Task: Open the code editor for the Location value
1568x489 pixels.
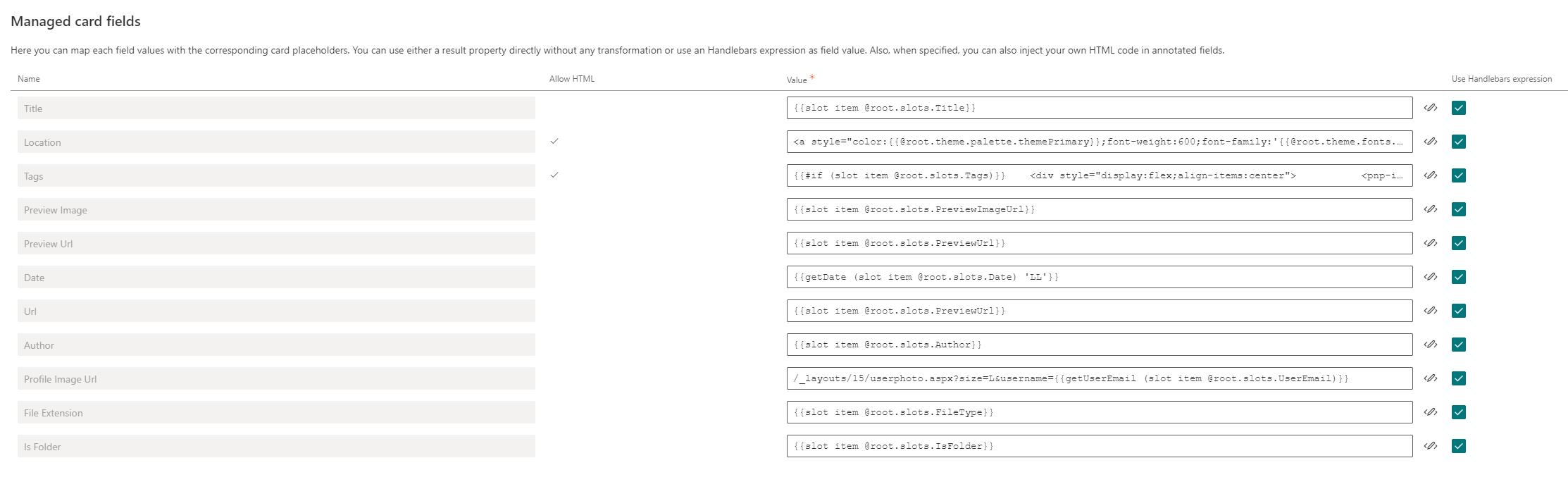Action: tap(1431, 142)
